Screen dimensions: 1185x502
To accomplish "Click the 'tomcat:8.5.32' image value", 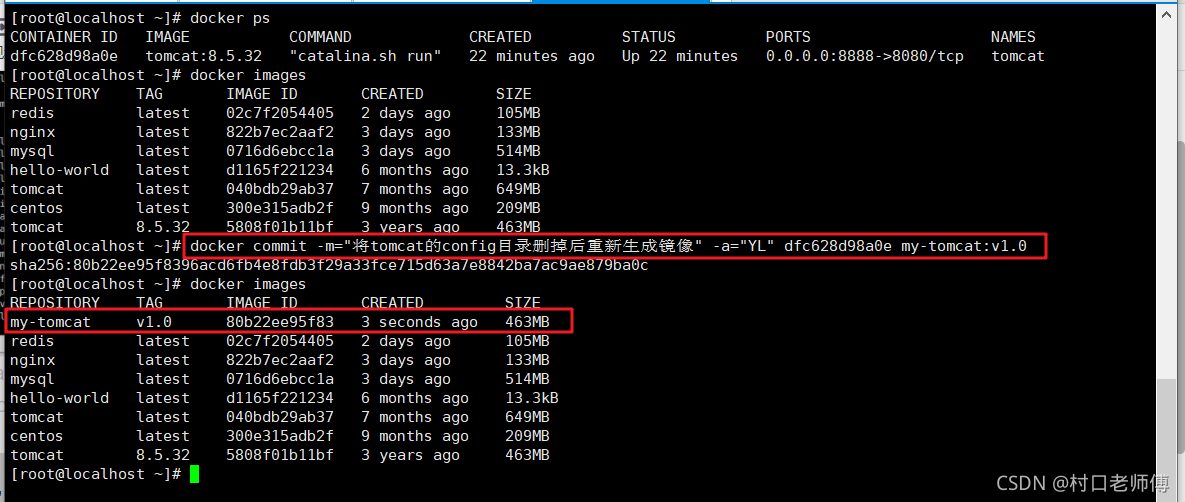I will pyautogui.click(x=203, y=56).
